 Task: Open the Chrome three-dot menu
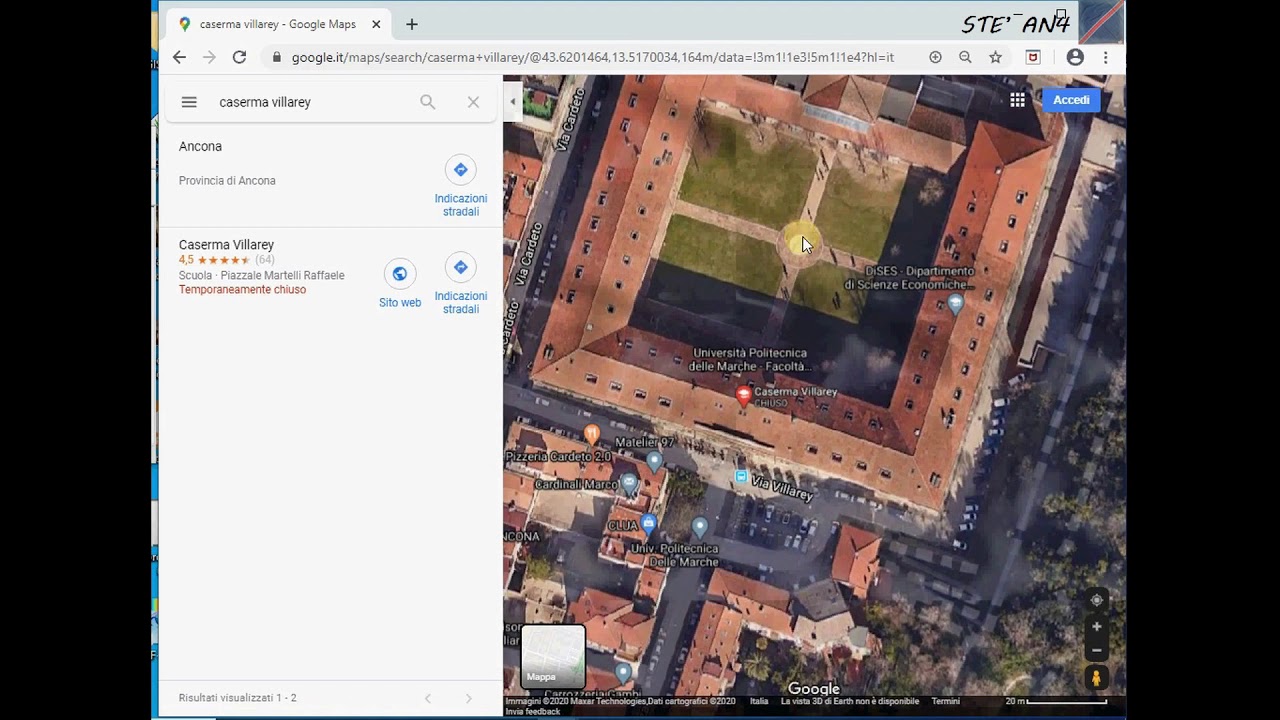(1105, 58)
